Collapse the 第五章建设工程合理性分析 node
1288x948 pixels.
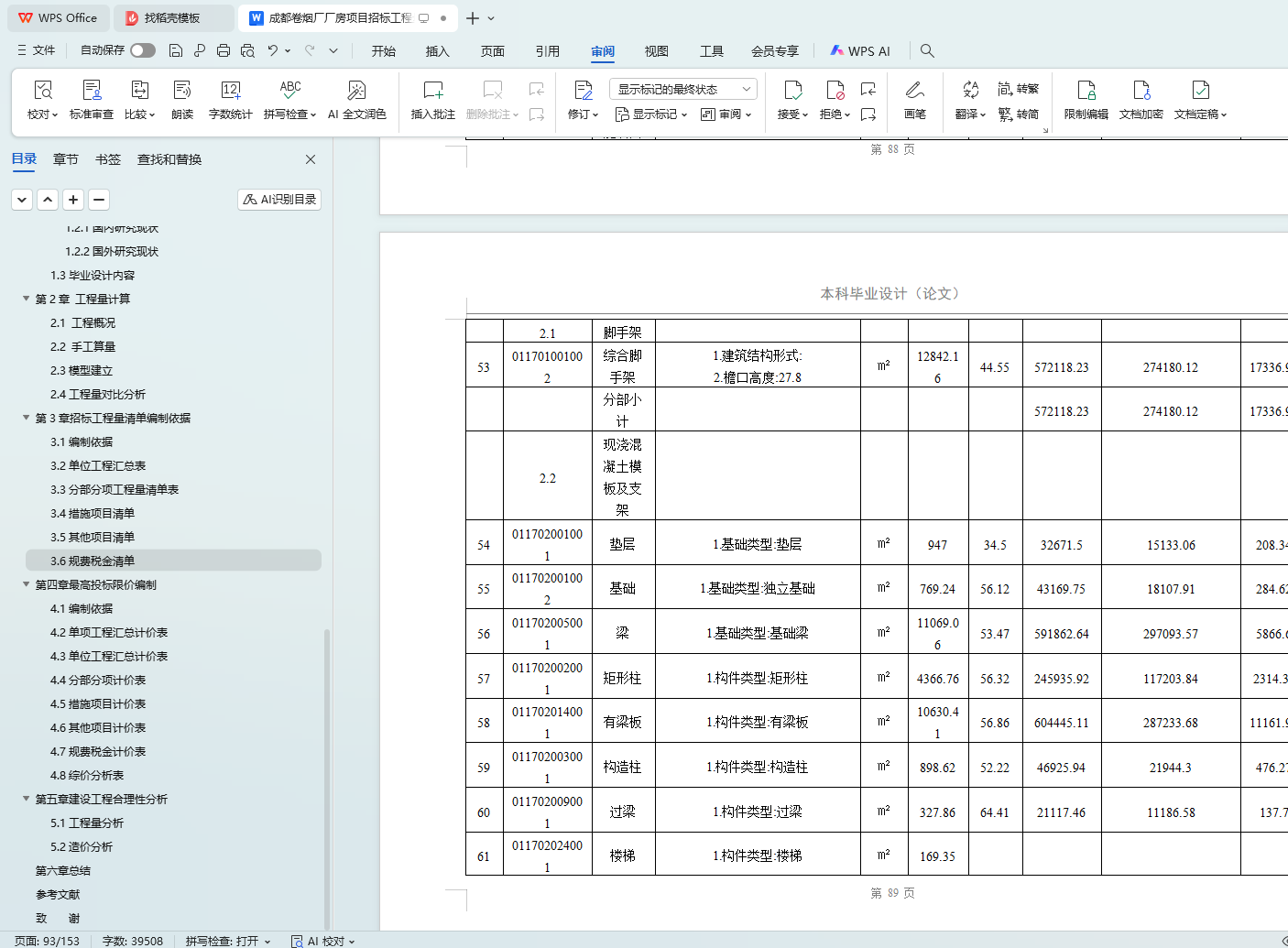tap(26, 799)
